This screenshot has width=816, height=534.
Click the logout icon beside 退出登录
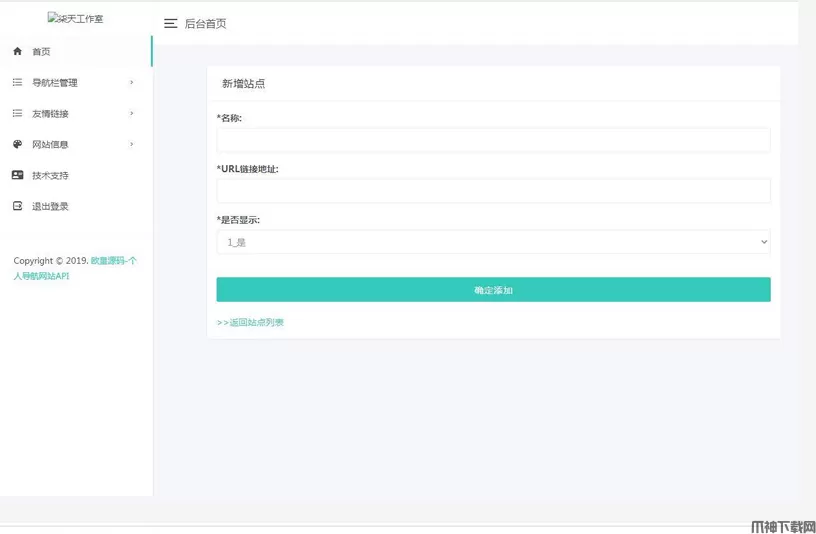point(17,206)
